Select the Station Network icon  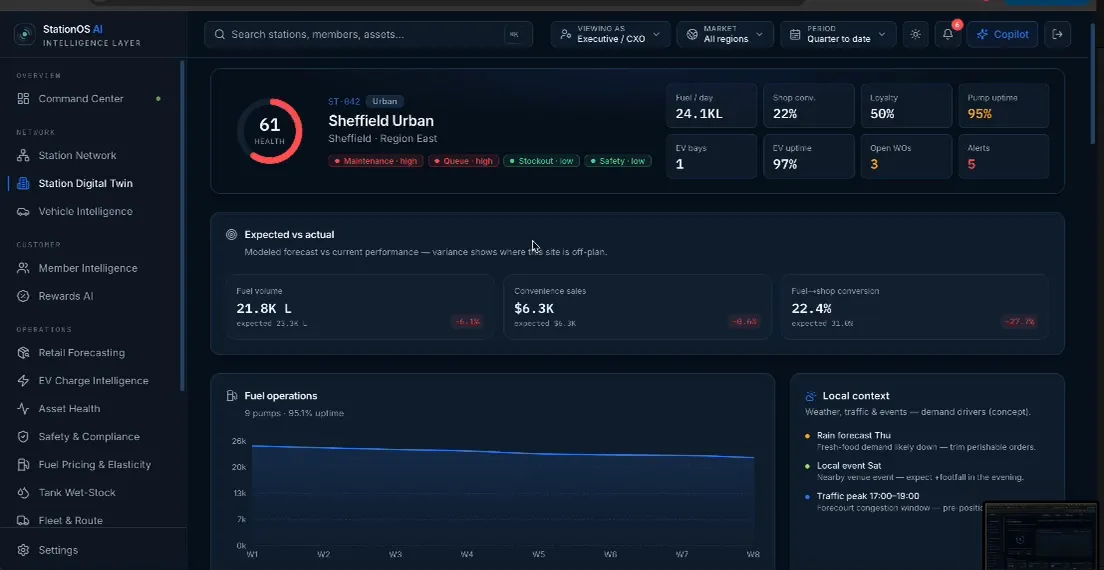click(x=23, y=156)
